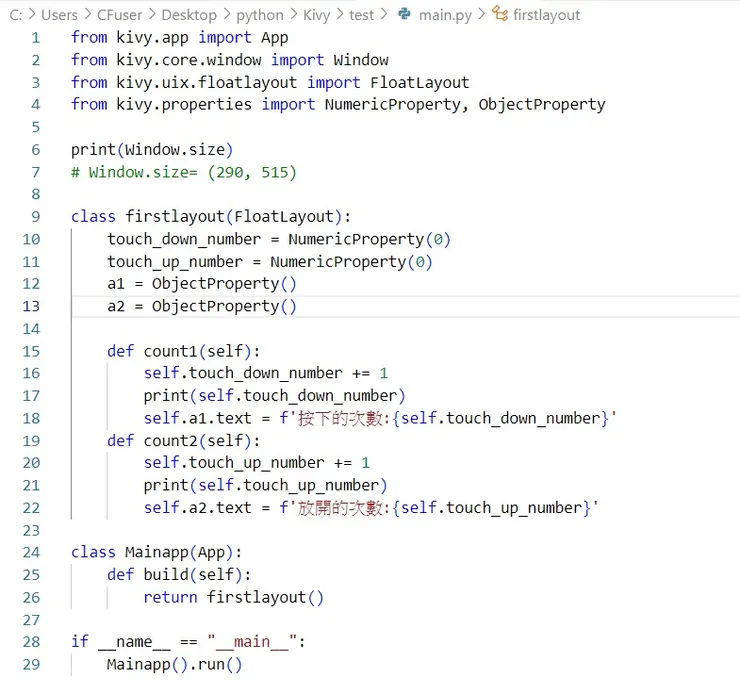Click 'print(Window.size)' statement
This screenshot has height=681, width=740.
pos(152,150)
